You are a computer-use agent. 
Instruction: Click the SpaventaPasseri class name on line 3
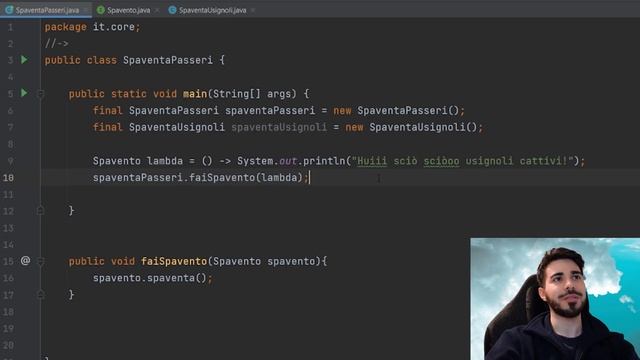[168, 60]
